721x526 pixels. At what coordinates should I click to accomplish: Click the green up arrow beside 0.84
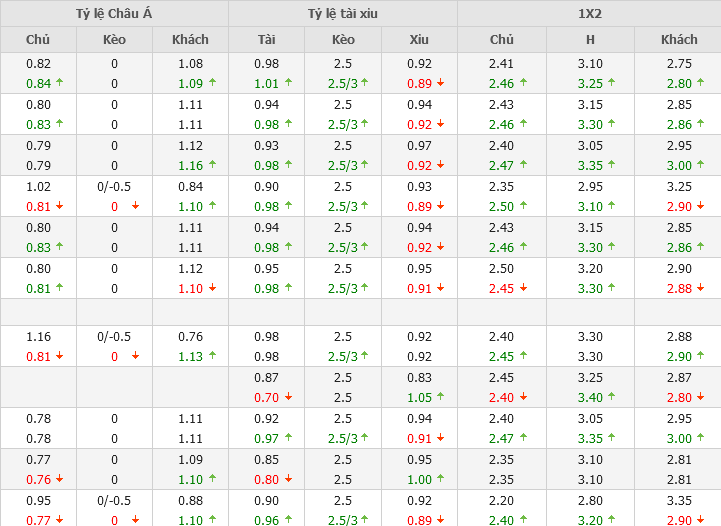pyautogui.click(x=60, y=83)
